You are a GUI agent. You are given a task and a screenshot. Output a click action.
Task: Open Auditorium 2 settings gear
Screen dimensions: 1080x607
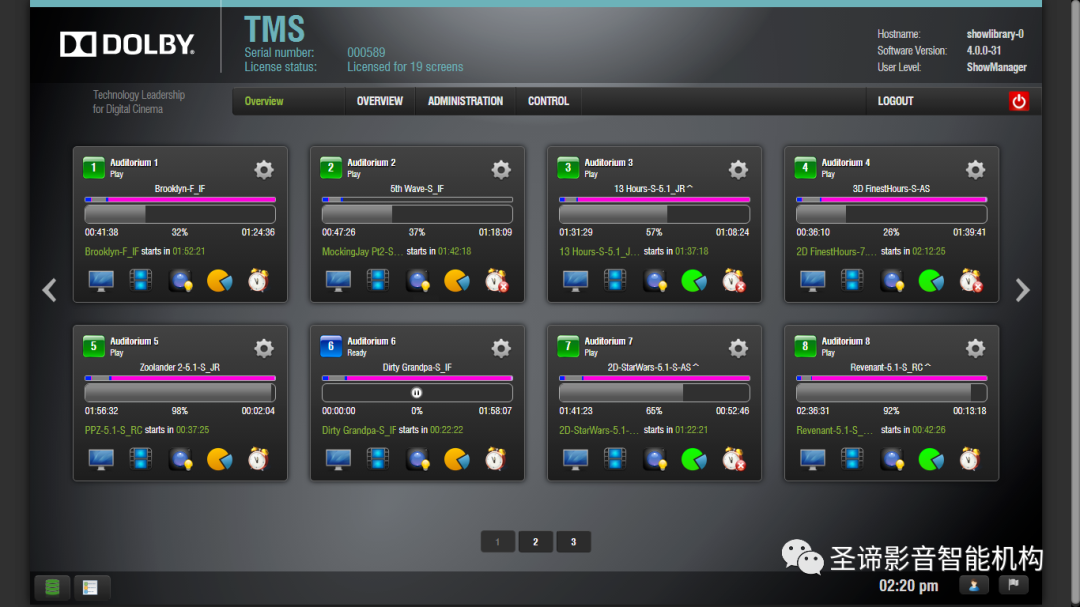pyautogui.click(x=501, y=169)
